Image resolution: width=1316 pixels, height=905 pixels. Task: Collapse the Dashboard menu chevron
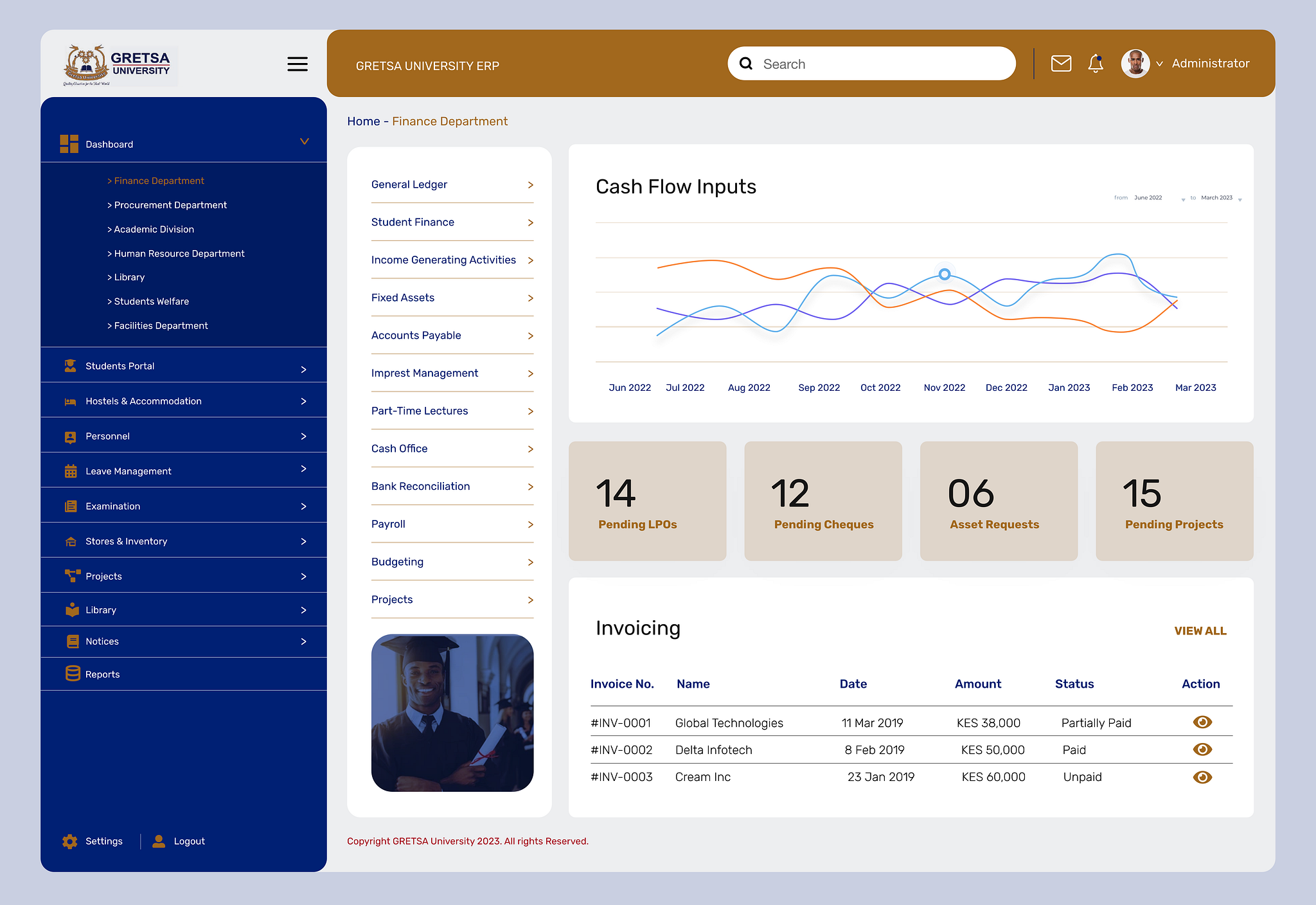304,141
